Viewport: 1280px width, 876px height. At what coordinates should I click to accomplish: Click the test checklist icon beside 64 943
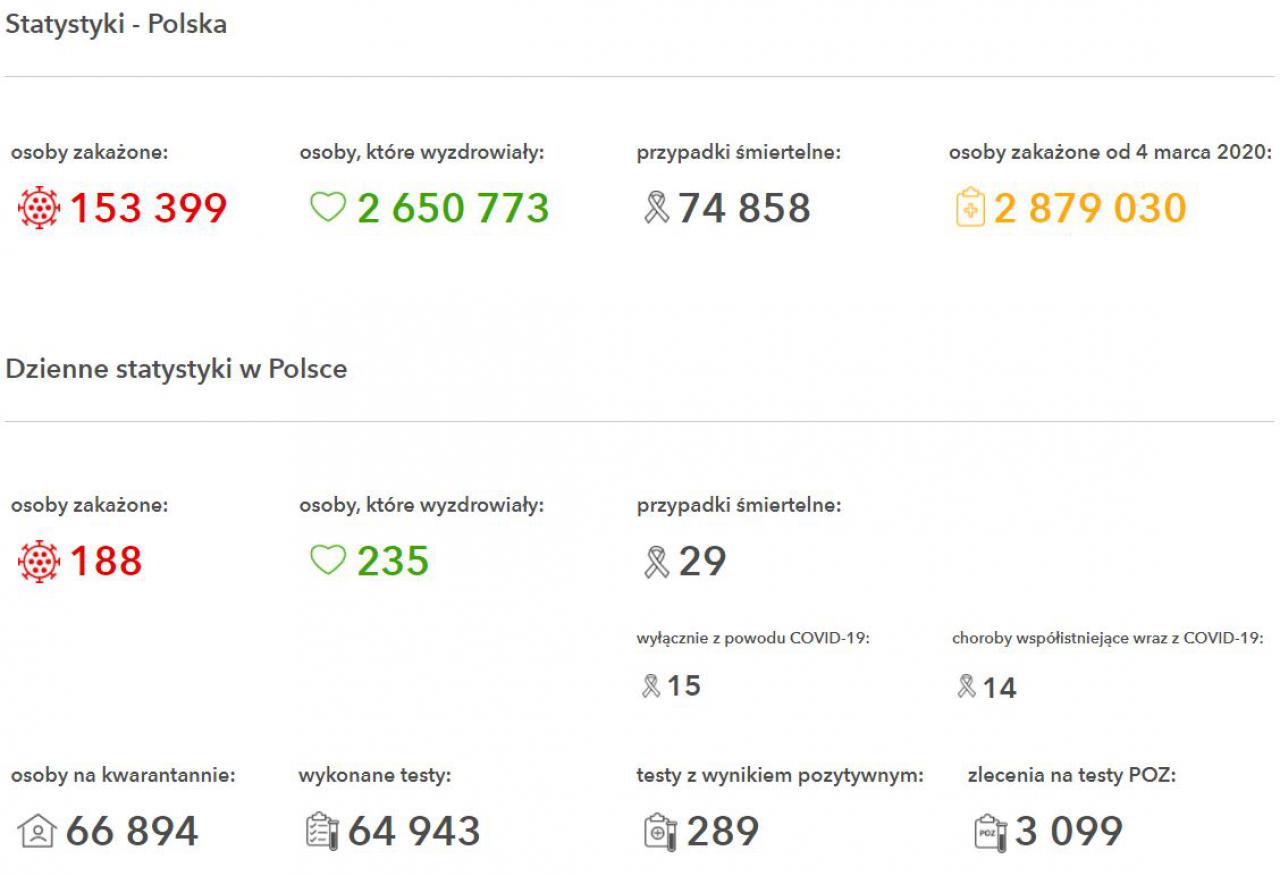tap(323, 831)
